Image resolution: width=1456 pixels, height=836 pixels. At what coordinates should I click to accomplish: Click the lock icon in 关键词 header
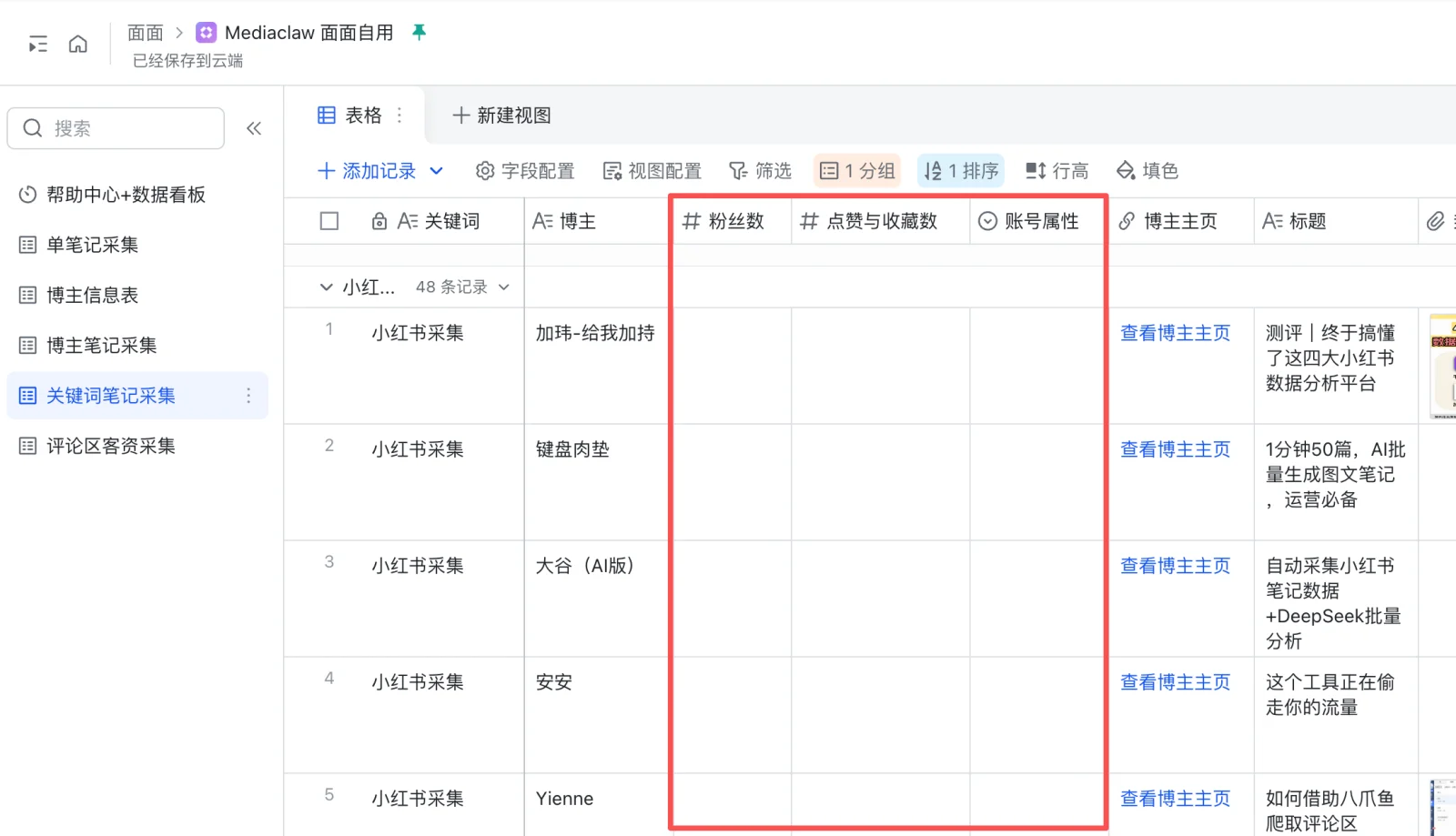coord(379,221)
